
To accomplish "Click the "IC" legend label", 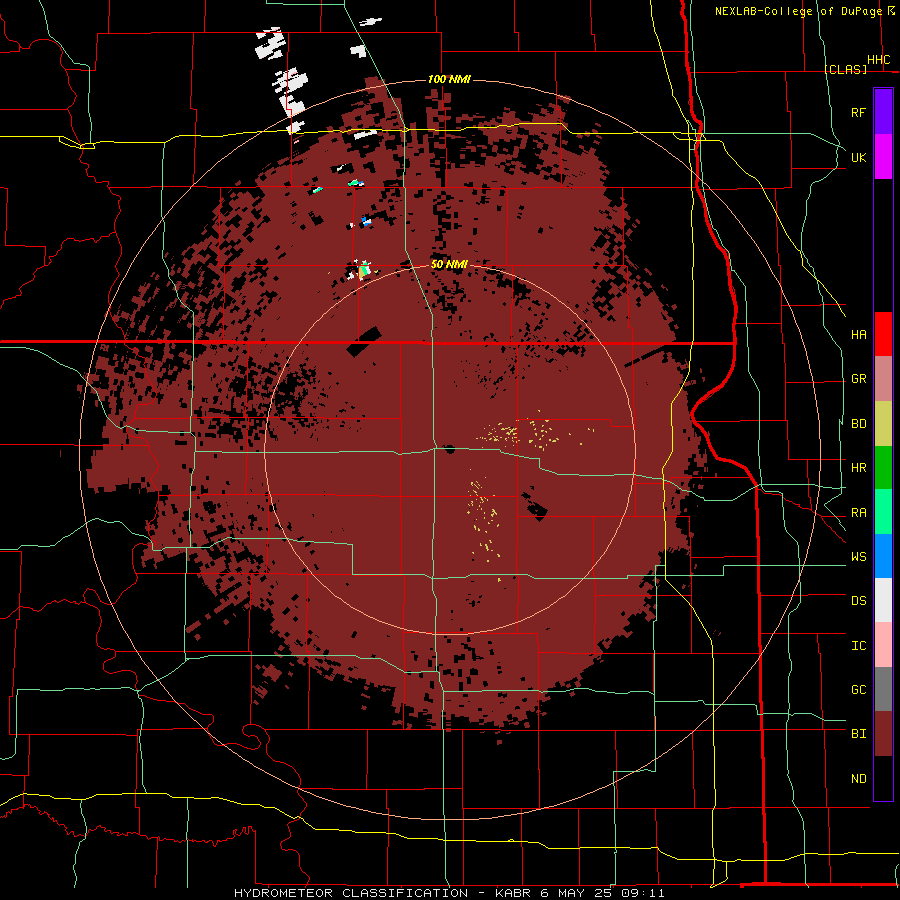I will (858, 645).
